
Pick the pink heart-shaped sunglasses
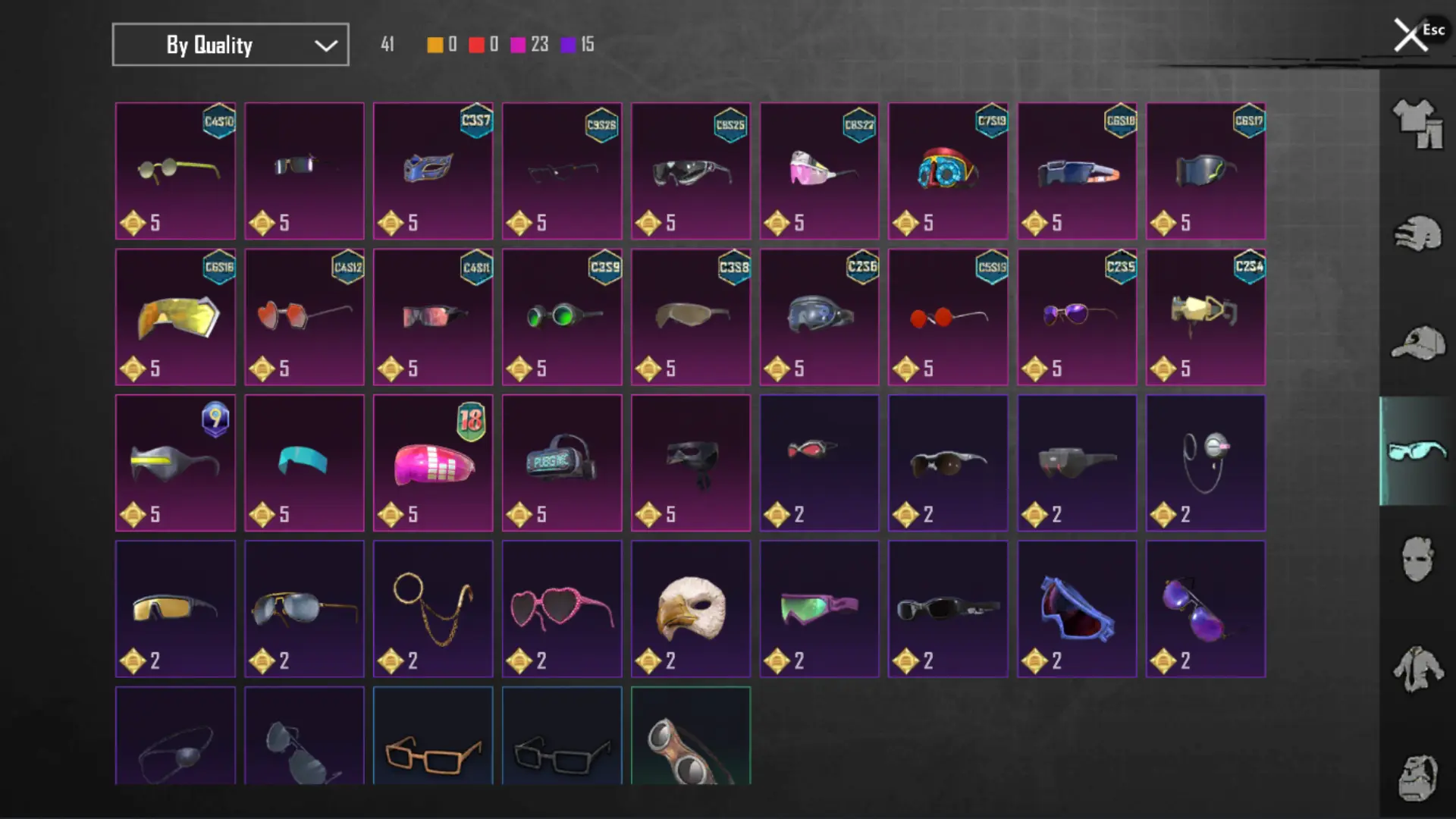click(x=562, y=609)
